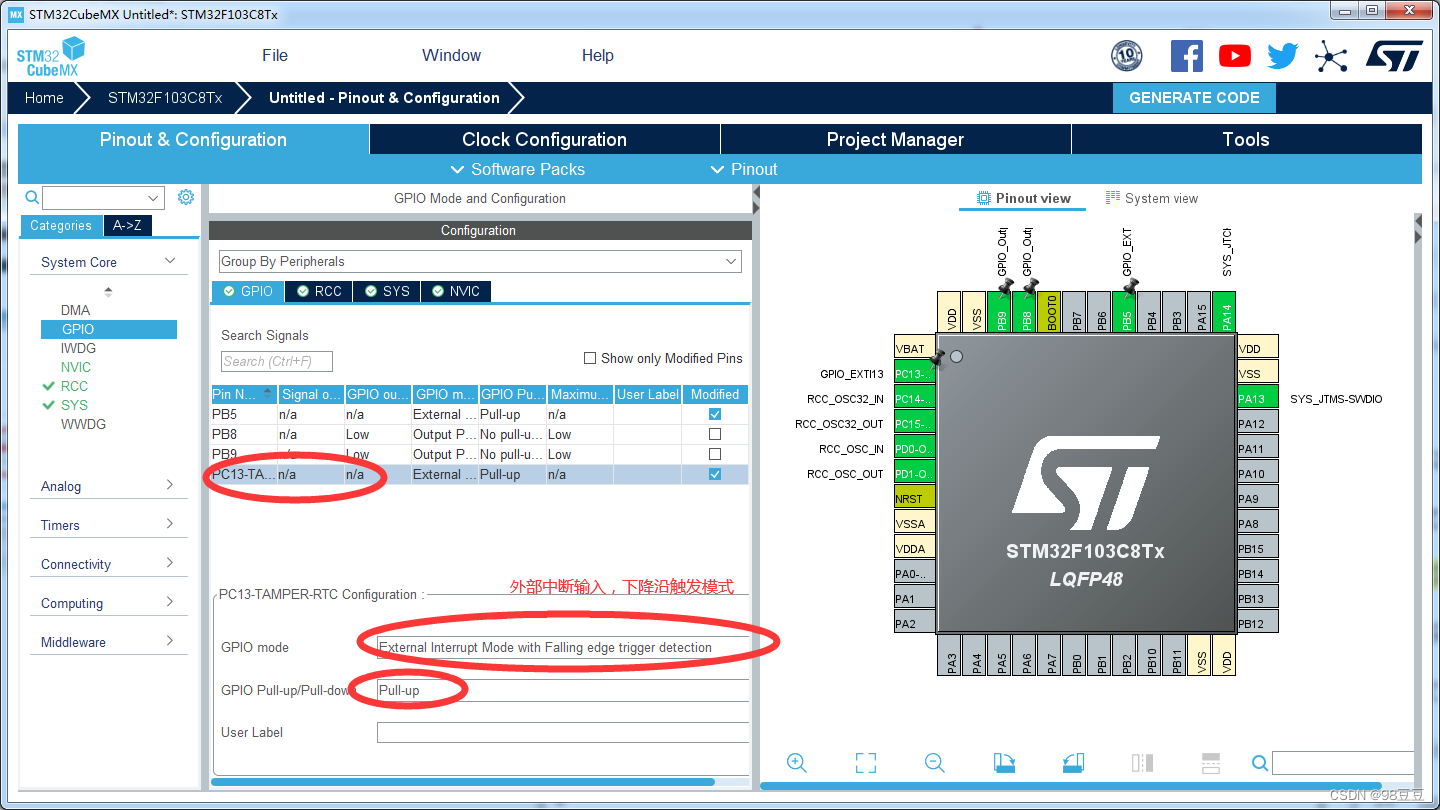Select DMA in System Core list
The width and height of the screenshot is (1440, 810).
pos(75,310)
